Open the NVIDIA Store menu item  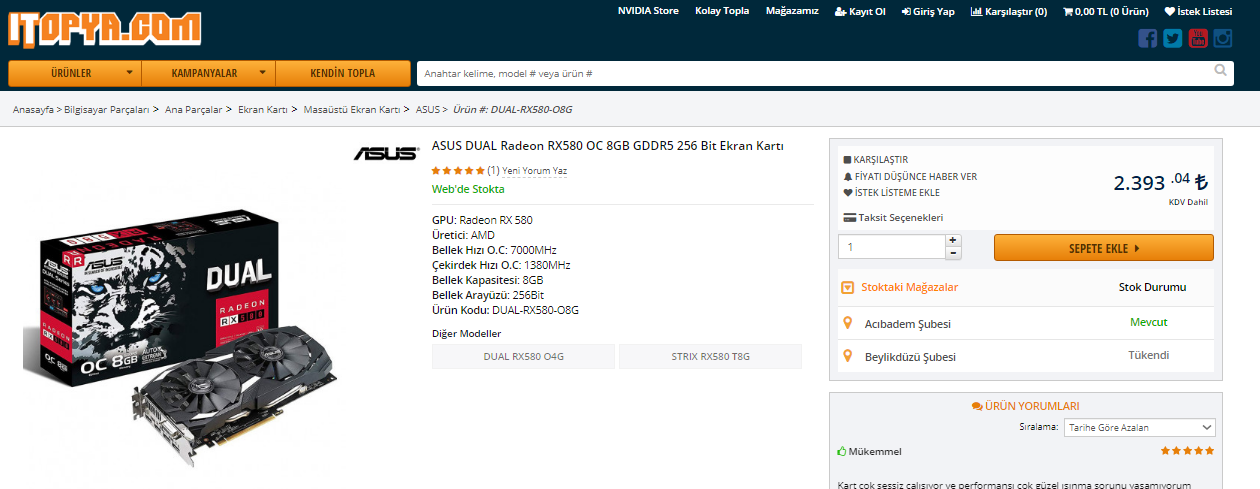648,11
